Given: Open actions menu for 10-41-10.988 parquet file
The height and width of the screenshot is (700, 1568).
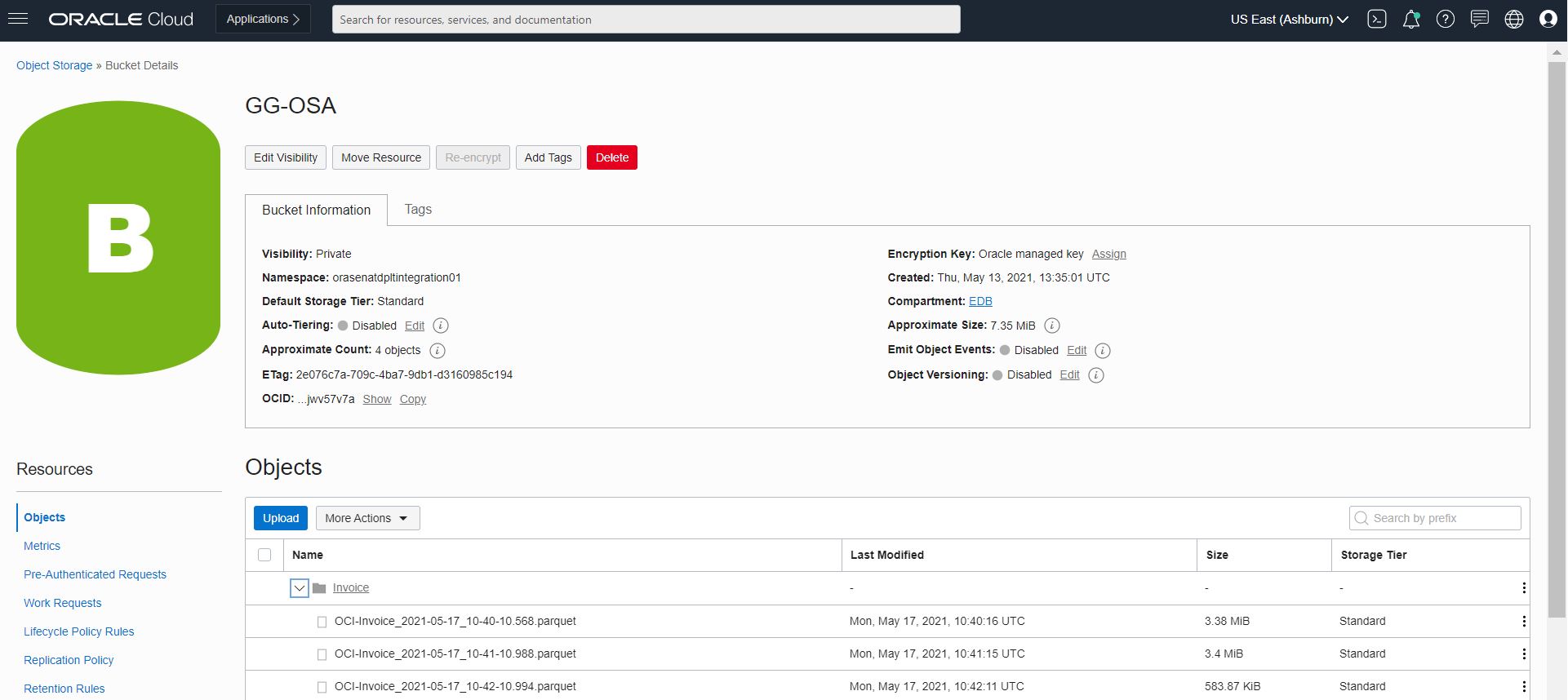Looking at the screenshot, I should [x=1524, y=654].
